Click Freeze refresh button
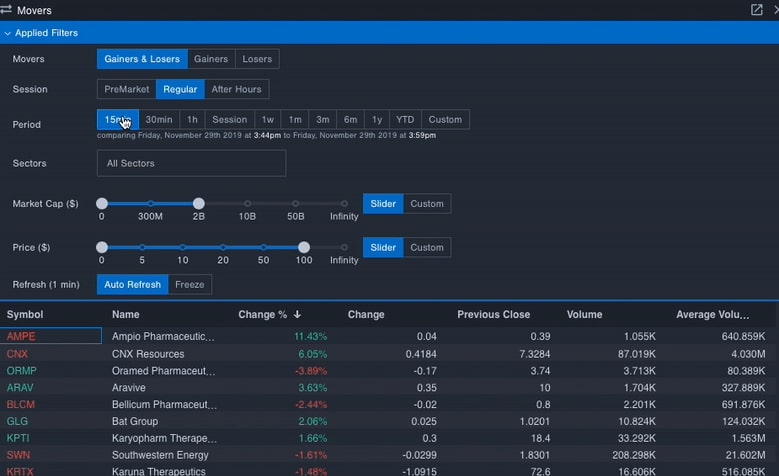Viewport: 779px width, 476px height. point(189,284)
